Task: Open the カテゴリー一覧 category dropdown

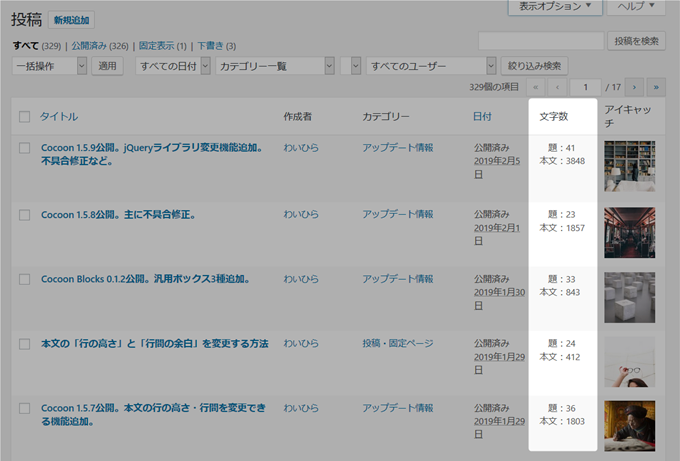Action: tap(275, 66)
